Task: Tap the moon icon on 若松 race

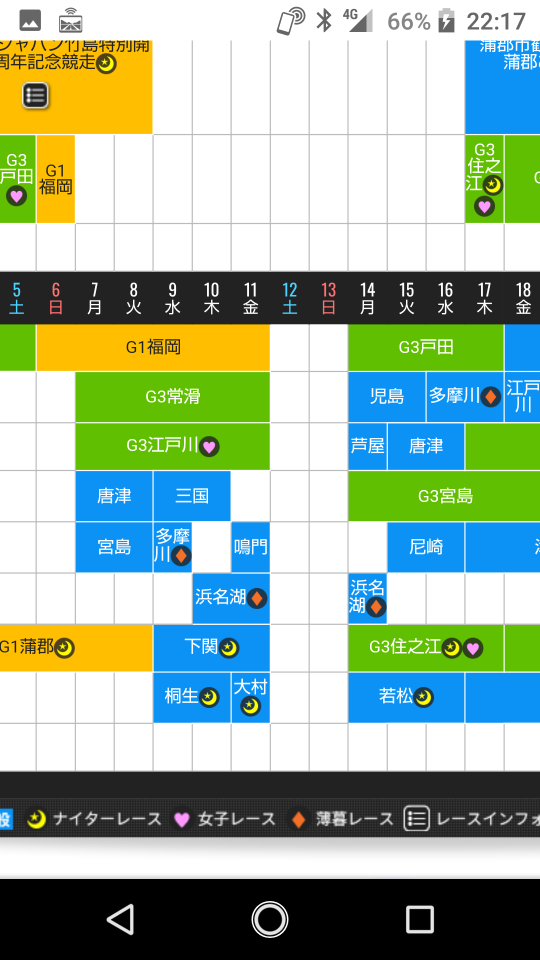Action: (423, 697)
